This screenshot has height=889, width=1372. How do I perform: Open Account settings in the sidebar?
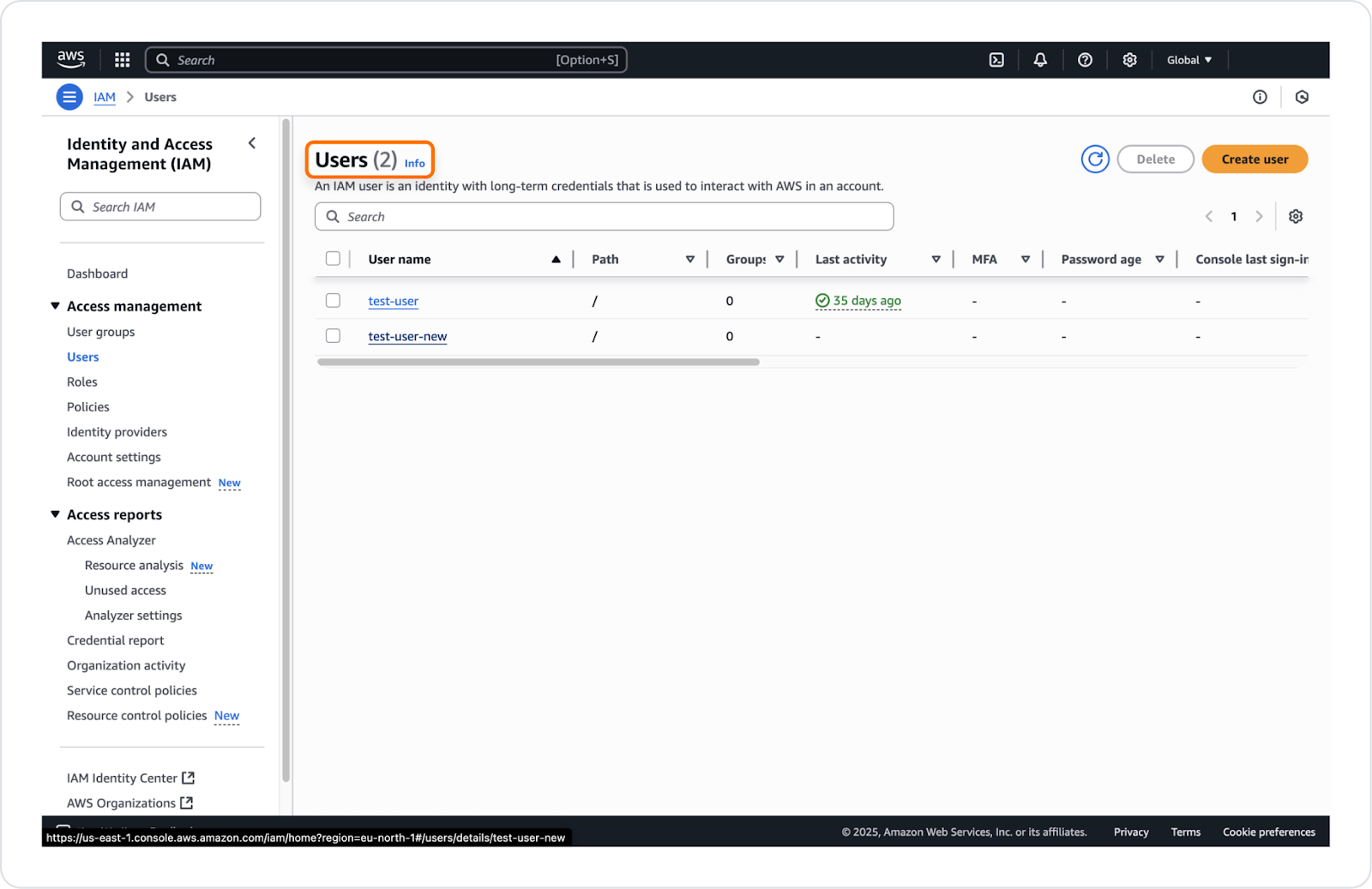click(114, 457)
